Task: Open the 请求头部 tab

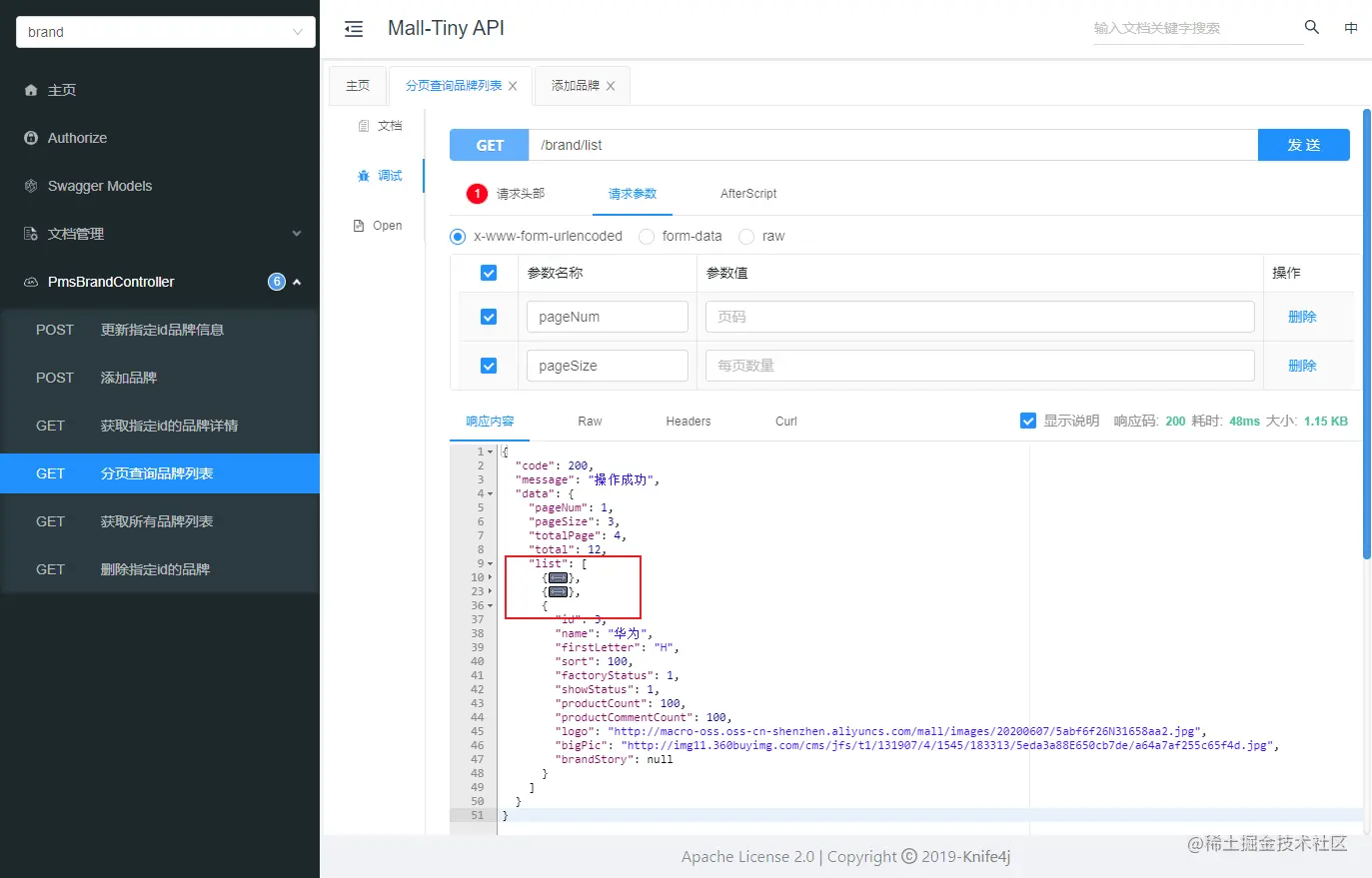Action: point(521,194)
